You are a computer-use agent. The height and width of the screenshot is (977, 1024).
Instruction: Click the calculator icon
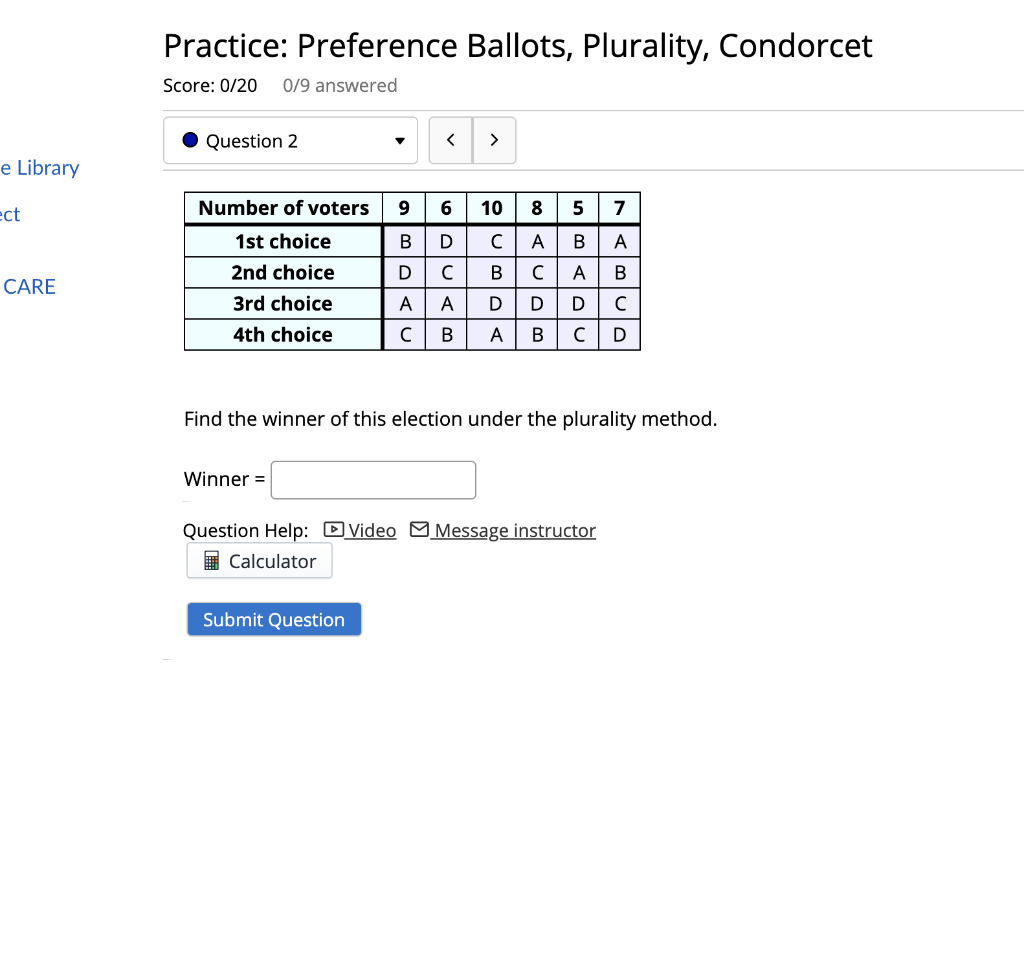(211, 562)
